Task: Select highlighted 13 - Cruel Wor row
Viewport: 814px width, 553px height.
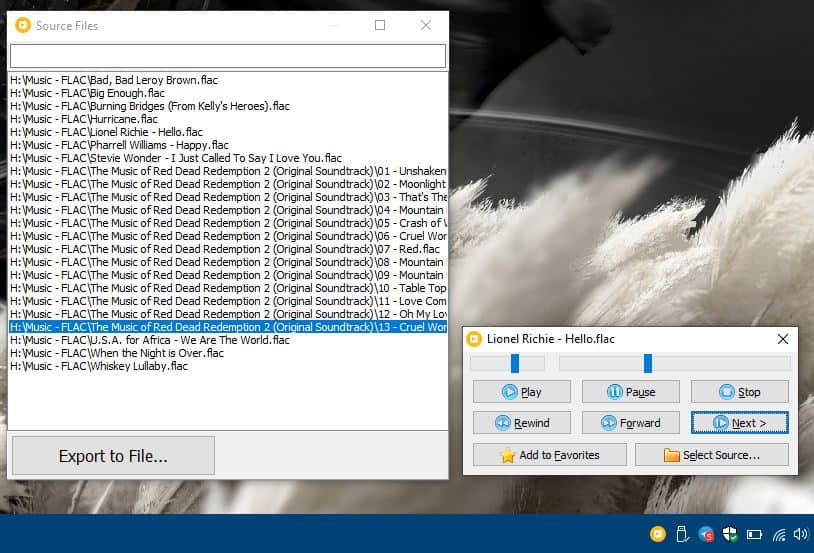Action: [228, 327]
